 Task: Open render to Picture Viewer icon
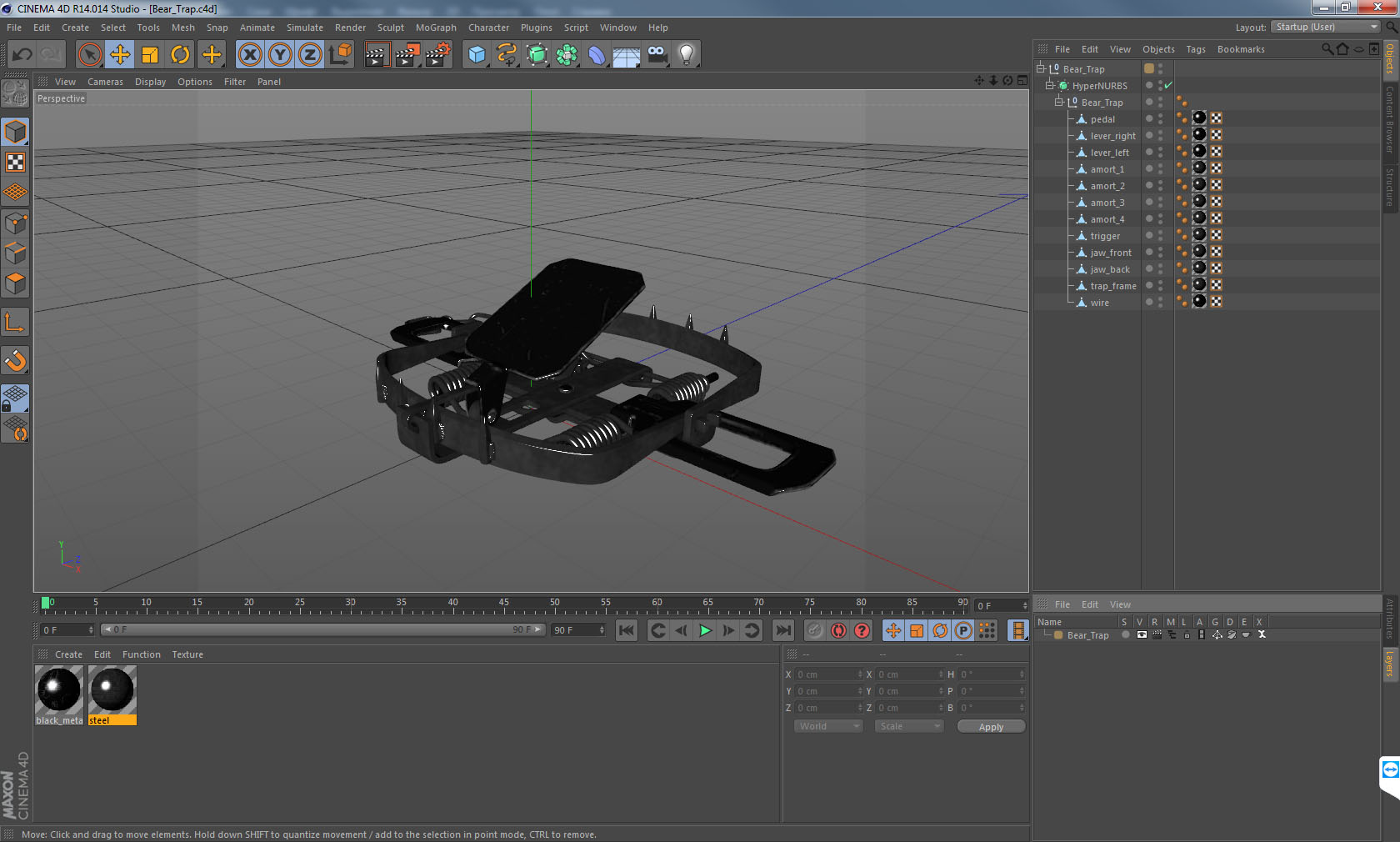tap(407, 55)
